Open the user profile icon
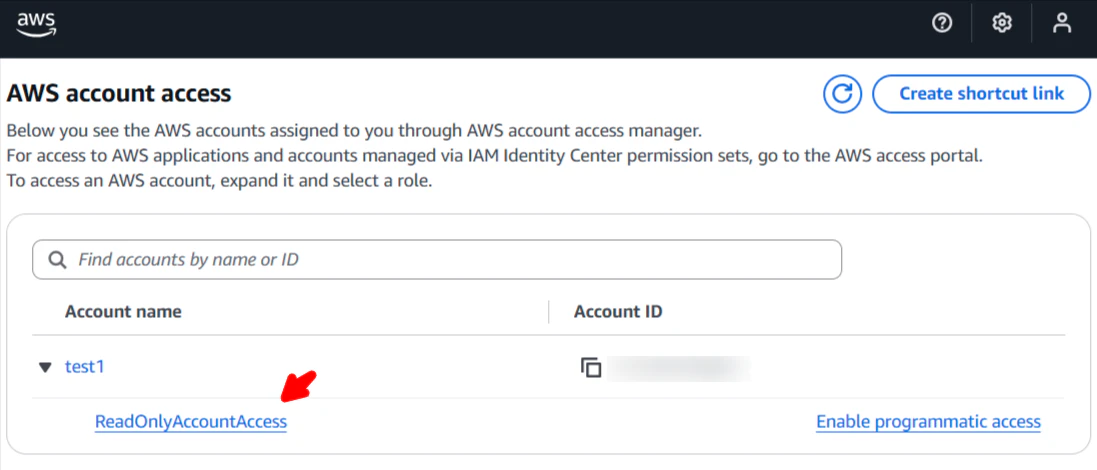The height and width of the screenshot is (470, 1097). point(1062,23)
